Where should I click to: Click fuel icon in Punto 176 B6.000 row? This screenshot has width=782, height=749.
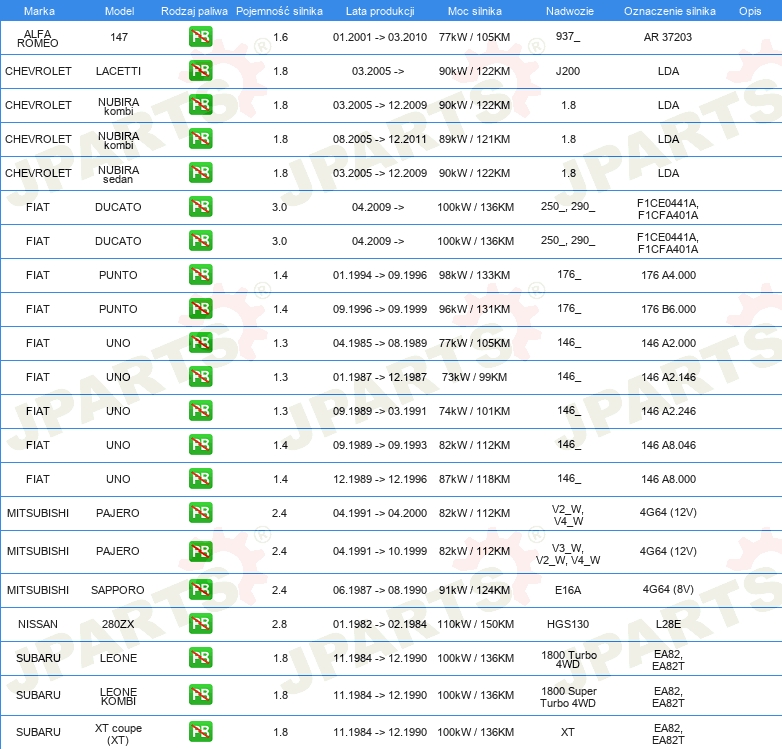(x=200, y=309)
